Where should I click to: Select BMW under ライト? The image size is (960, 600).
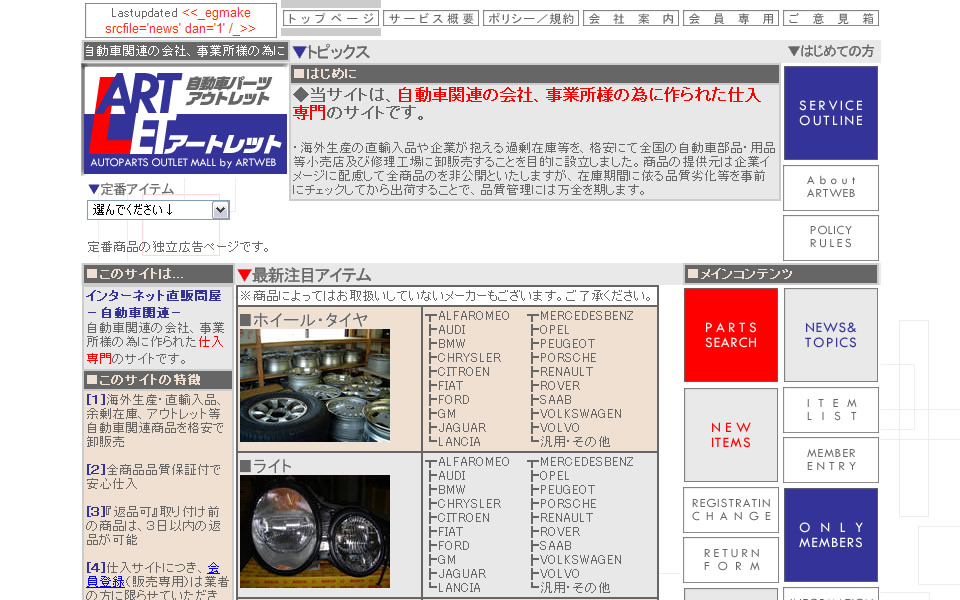pos(452,490)
